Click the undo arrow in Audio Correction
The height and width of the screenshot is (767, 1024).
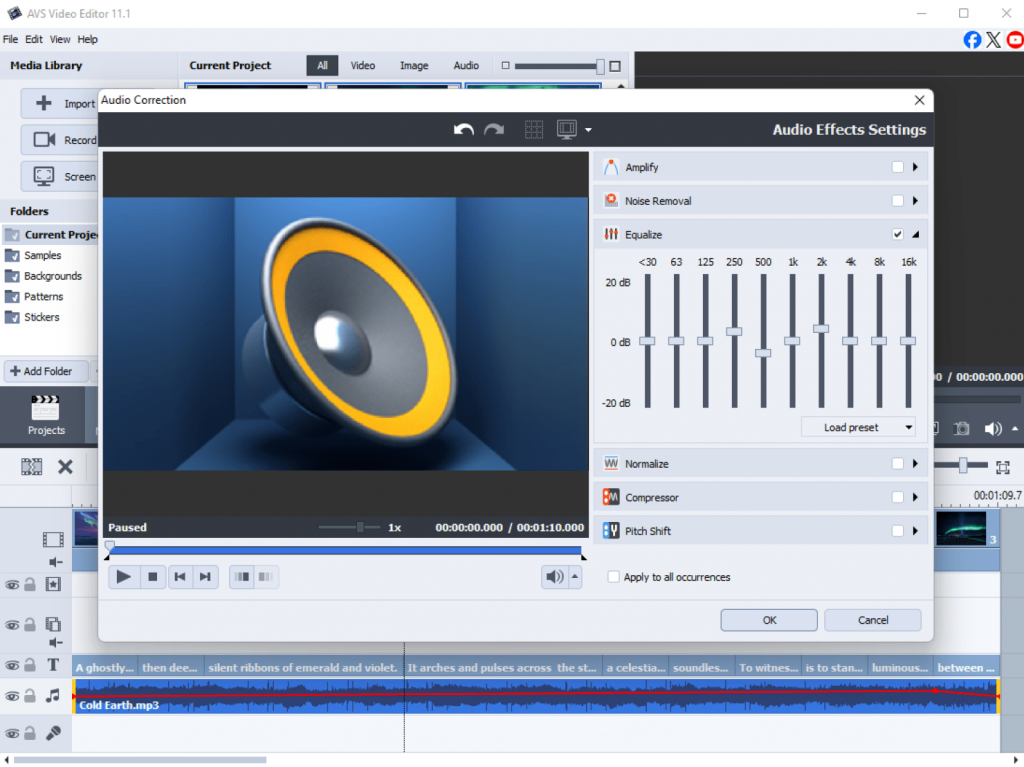[463, 130]
